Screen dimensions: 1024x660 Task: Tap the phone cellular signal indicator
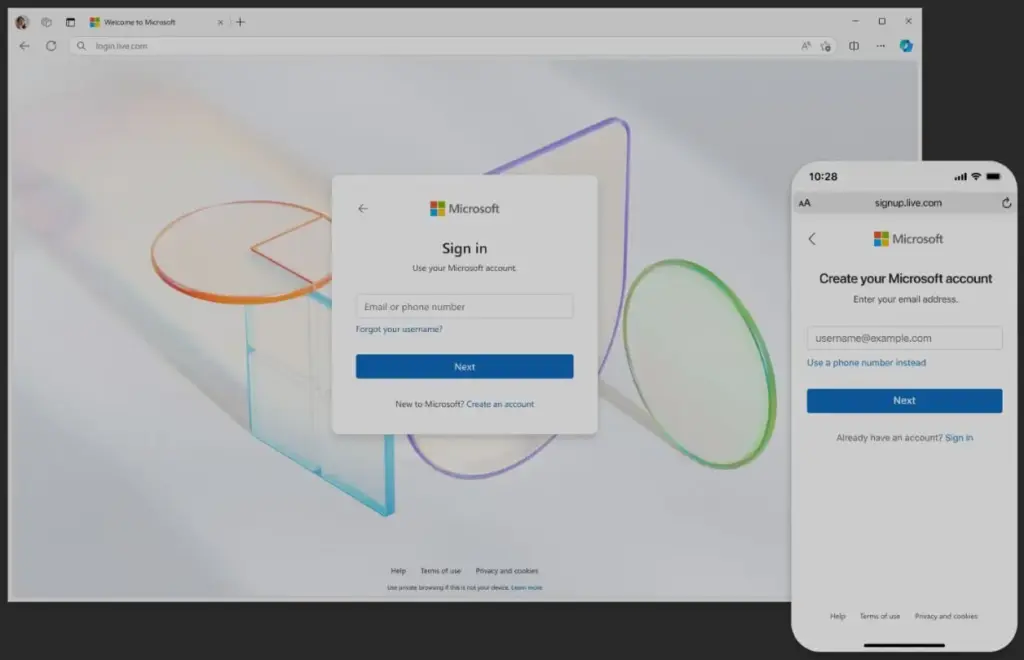[960, 177]
